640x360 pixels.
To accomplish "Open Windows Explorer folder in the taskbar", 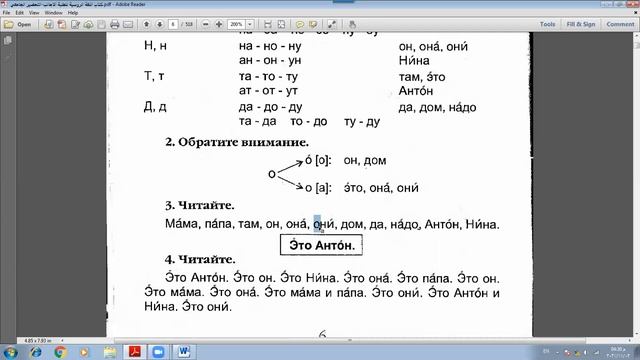I will coord(109,352).
